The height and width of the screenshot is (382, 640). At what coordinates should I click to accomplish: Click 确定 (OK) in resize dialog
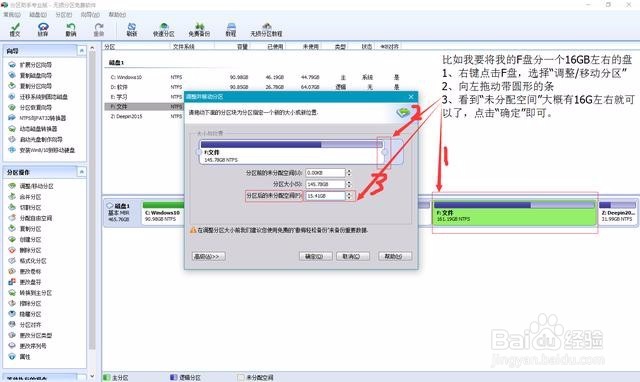pyautogui.click(x=315, y=256)
